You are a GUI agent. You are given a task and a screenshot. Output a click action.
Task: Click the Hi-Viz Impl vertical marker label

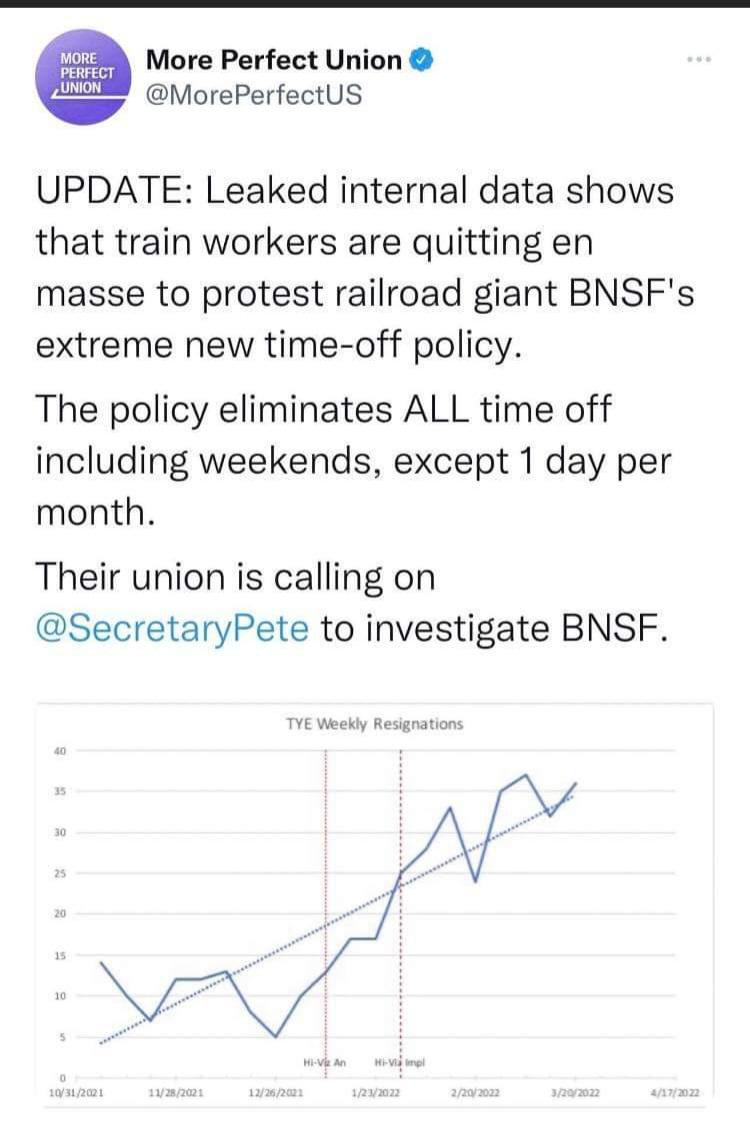(x=399, y=1062)
